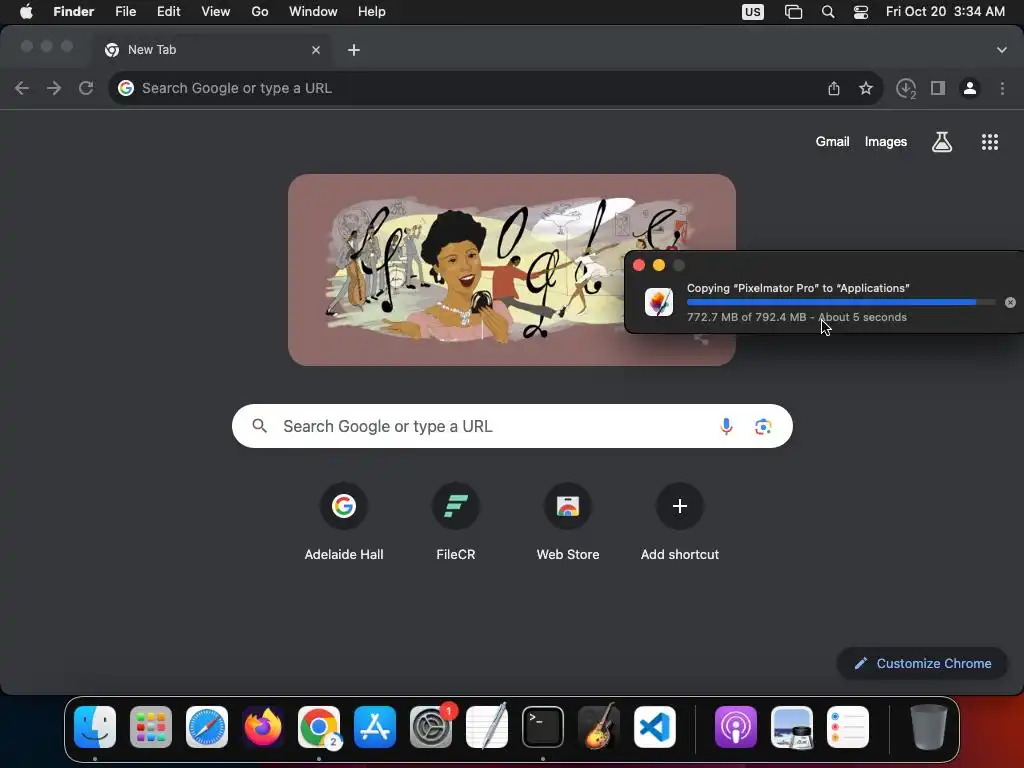Cancel the Pixelmator Pro copy operation
The image size is (1024, 768).
(1010, 302)
